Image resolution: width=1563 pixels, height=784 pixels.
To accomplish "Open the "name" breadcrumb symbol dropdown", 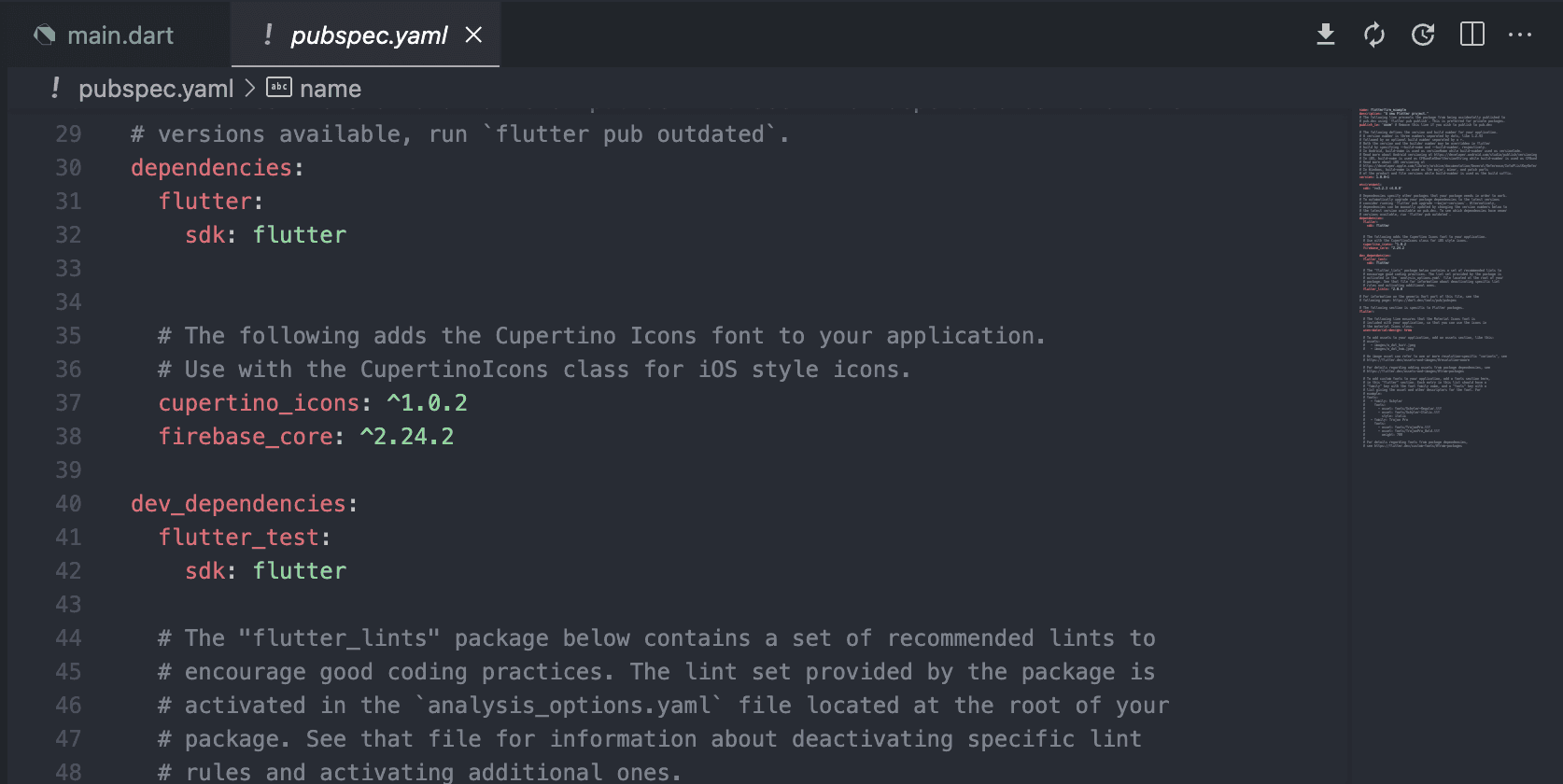I will (331, 89).
